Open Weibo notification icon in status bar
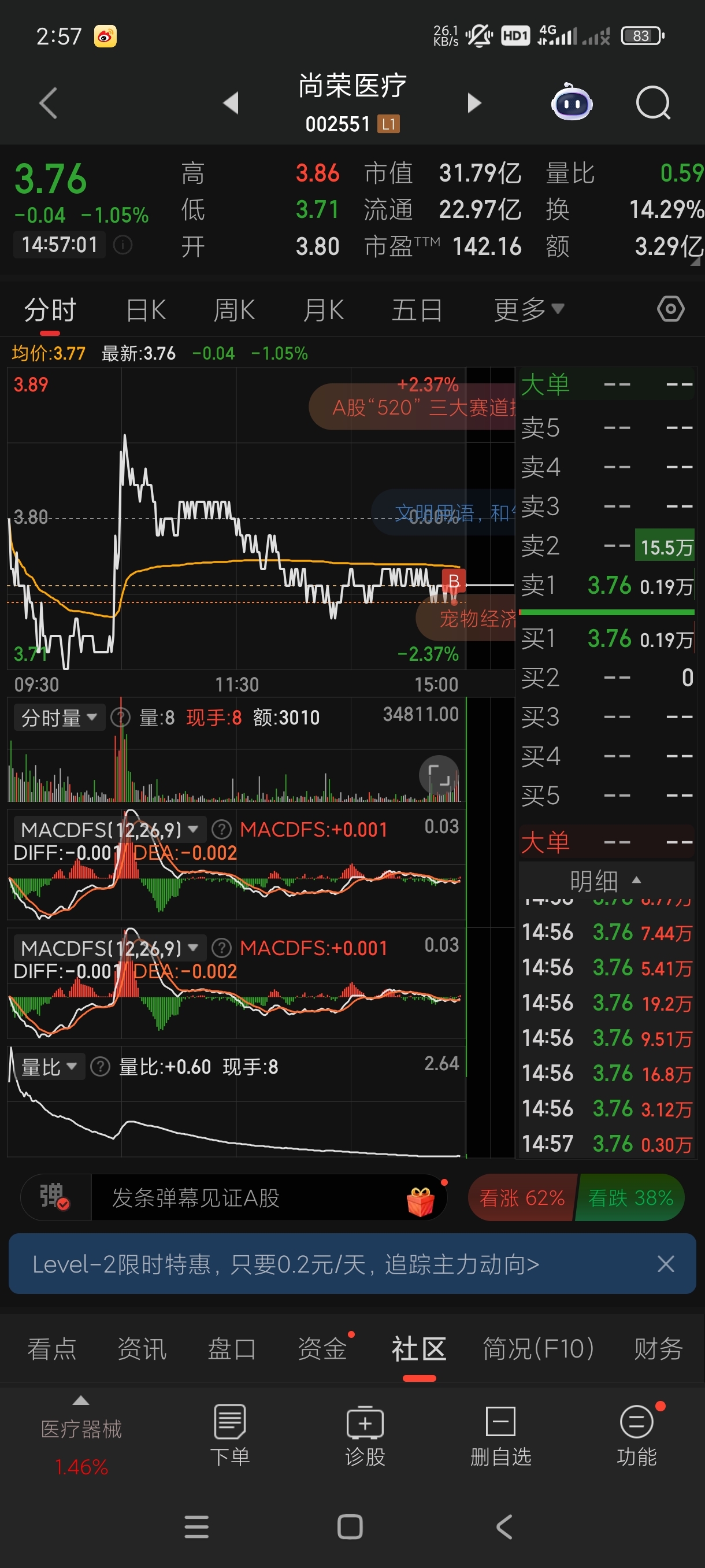This screenshot has width=705, height=1568. click(105, 36)
